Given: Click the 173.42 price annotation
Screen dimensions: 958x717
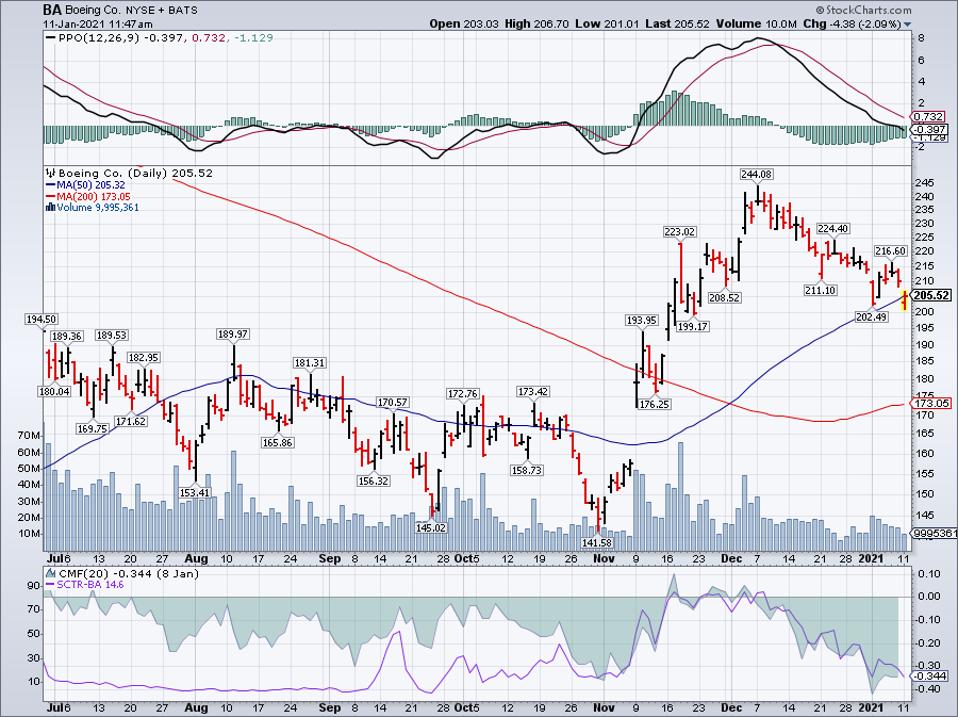Looking at the screenshot, I should [533, 391].
